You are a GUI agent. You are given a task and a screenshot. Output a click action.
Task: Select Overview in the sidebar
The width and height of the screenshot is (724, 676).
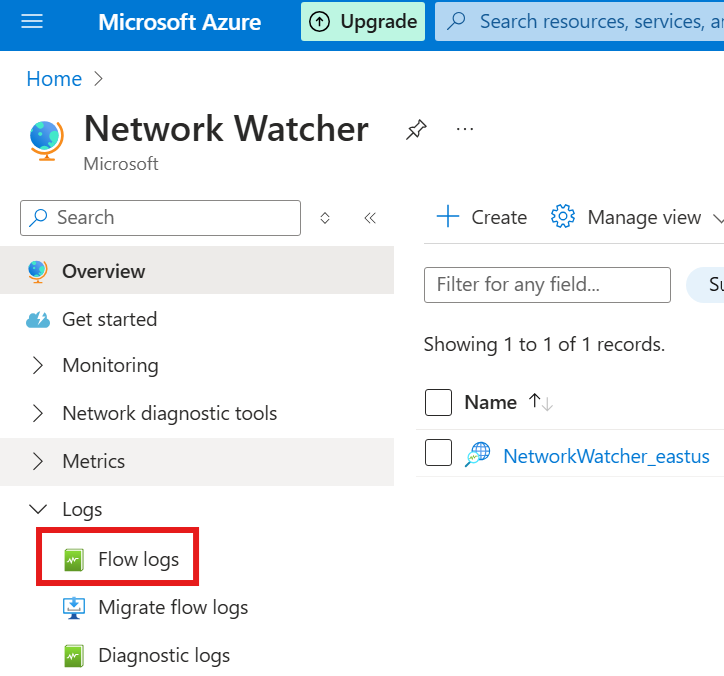(197, 271)
